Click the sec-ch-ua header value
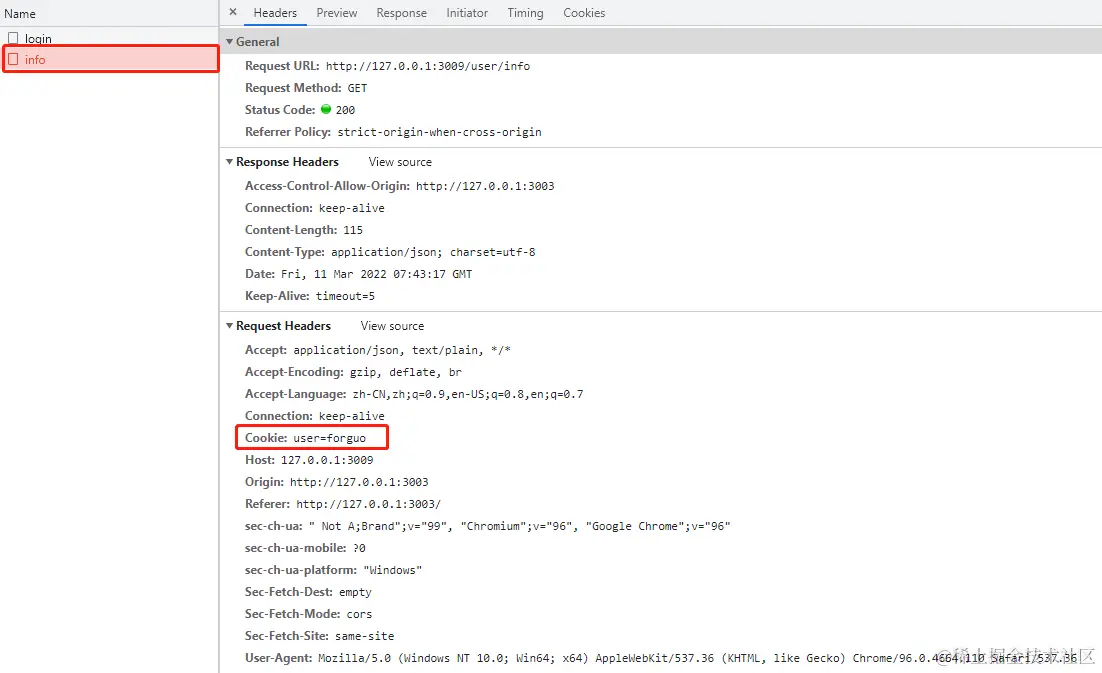Viewport: 1102px width, 673px height. [x=519, y=526]
